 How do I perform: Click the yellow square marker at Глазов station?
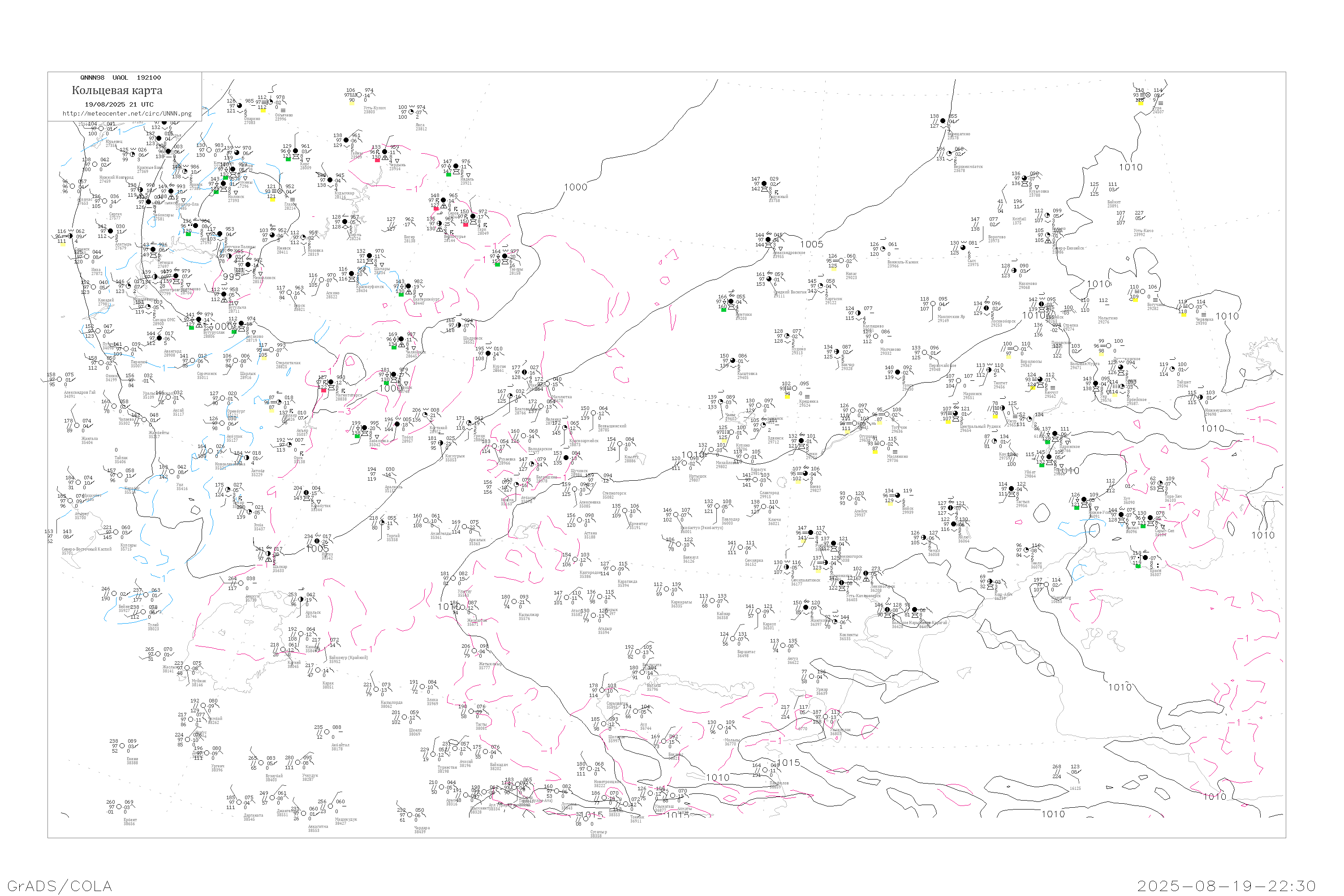(272, 199)
